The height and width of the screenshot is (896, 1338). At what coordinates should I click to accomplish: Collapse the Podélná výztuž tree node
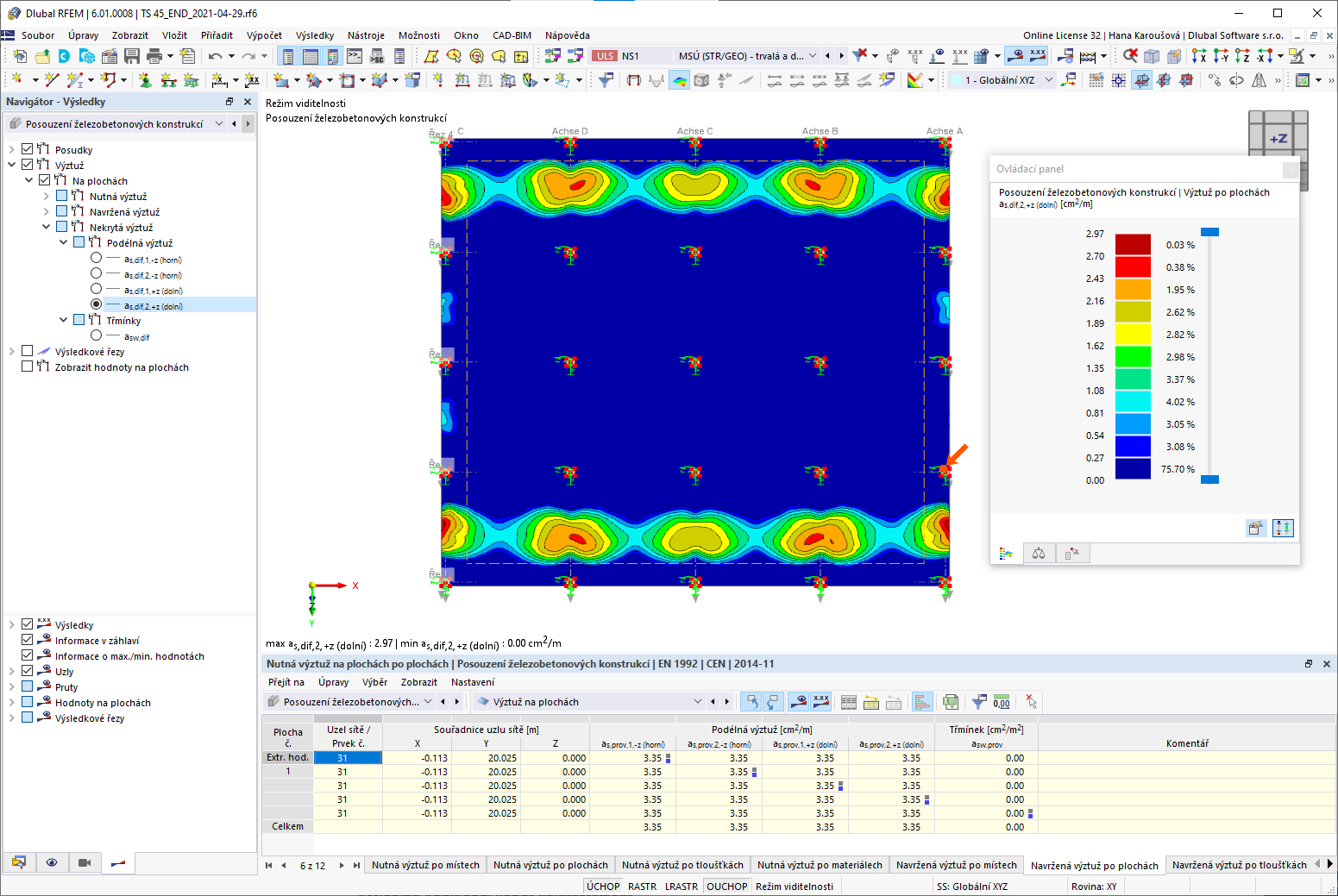point(64,242)
